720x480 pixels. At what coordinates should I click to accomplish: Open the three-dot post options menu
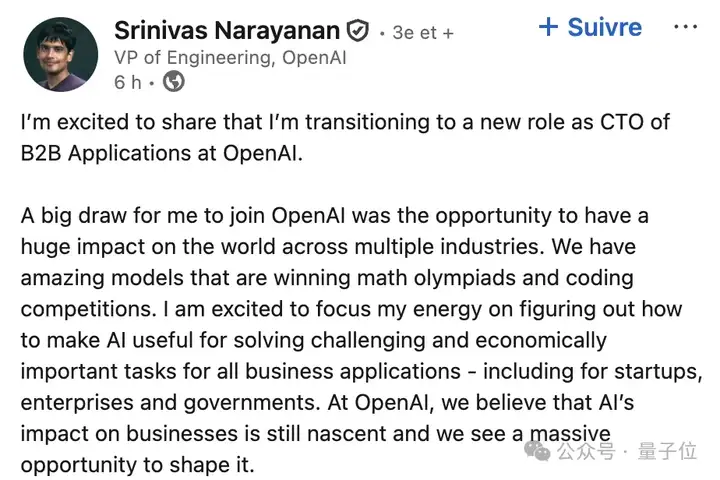[684, 27]
